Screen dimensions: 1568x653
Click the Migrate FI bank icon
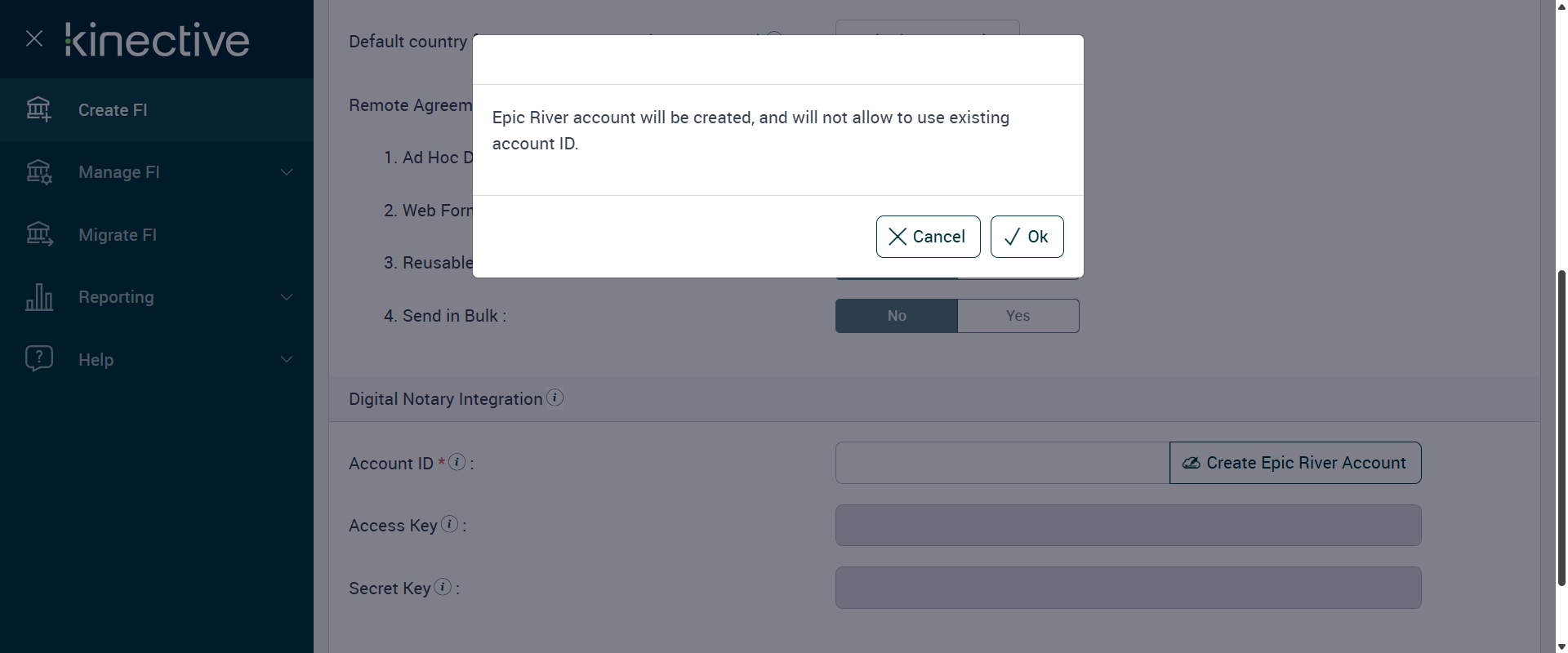pos(38,235)
